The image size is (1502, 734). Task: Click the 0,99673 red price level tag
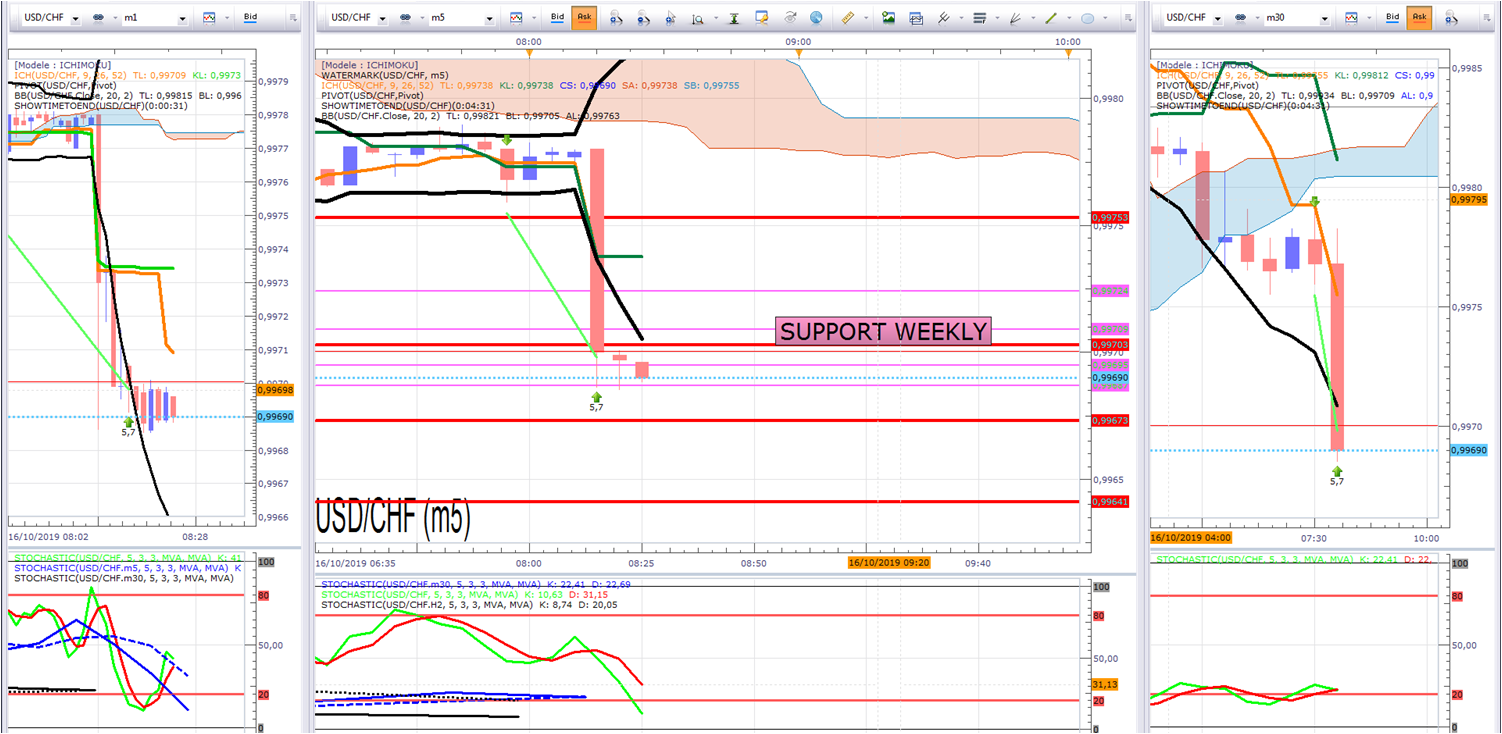[x=1110, y=421]
